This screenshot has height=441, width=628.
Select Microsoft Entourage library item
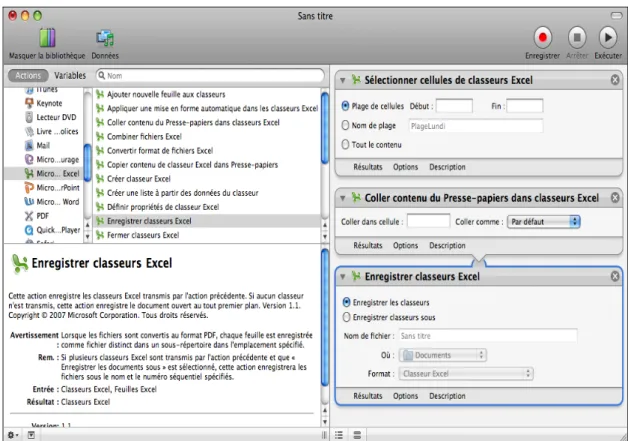tap(52, 159)
